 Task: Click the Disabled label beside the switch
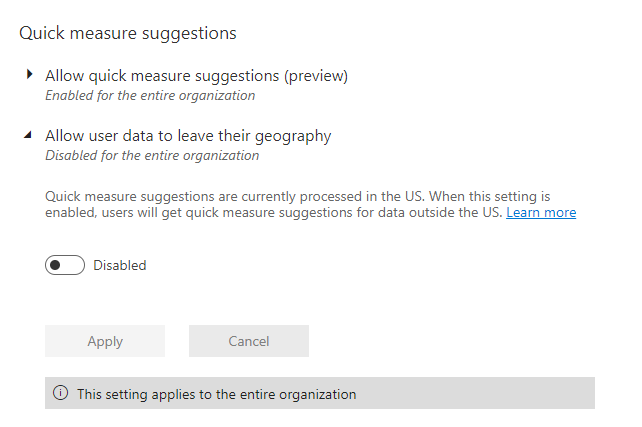(120, 265)
